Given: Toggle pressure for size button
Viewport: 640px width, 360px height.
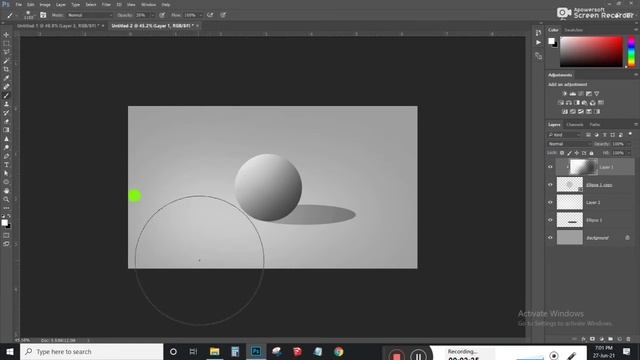Looking at the screenshot, I should pos(223,15).
